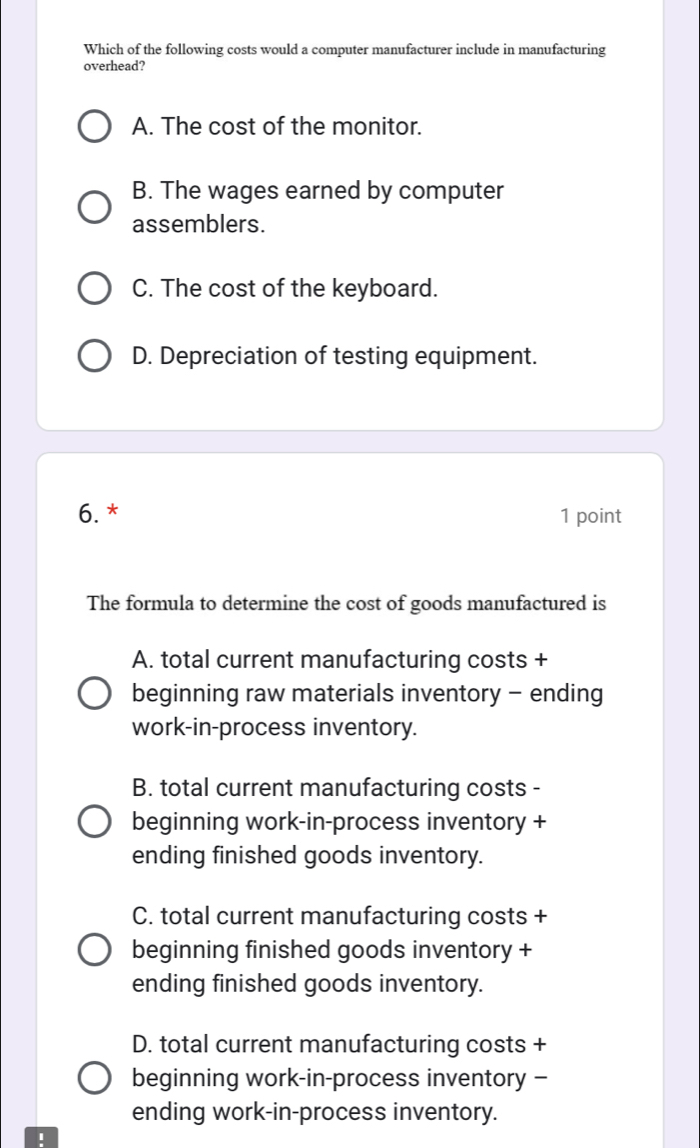Image resolution: width=700 pixels, height=1148 pixels.
Task: Pick question 6 option D radio button
Action: pyautogui.click(x=95, y=1079)
